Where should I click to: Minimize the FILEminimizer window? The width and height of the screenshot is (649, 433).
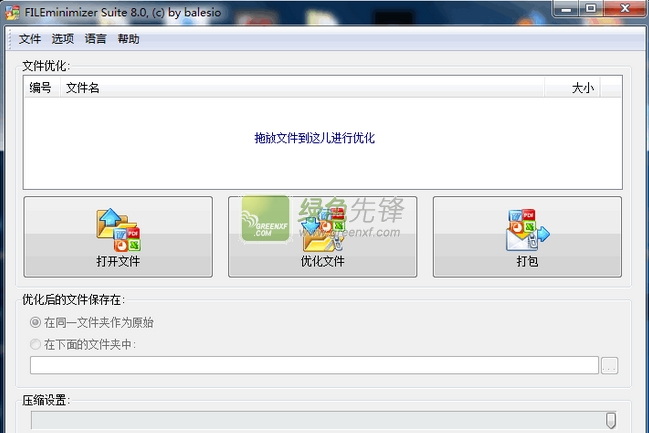point(566,8)
